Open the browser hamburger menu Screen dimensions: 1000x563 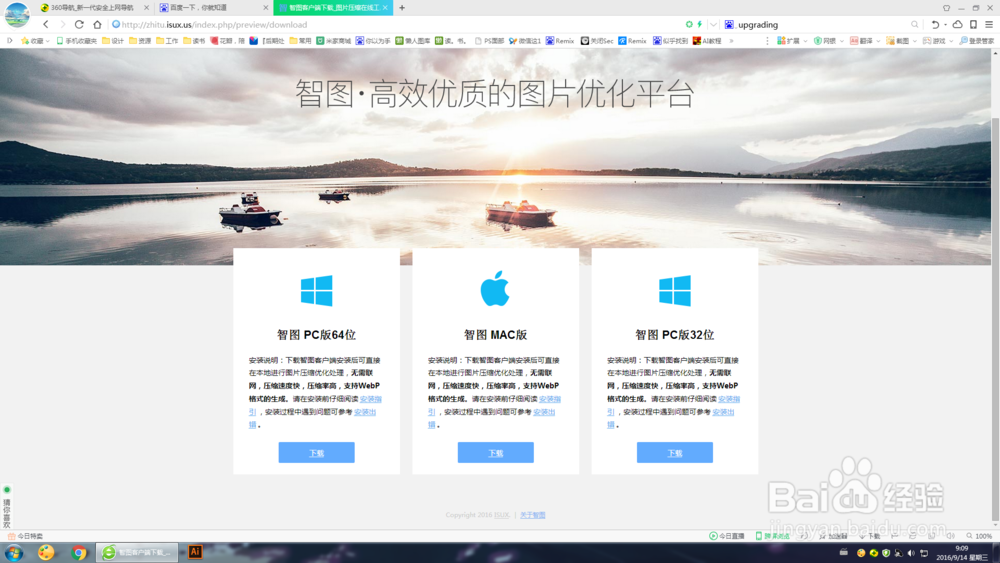click(x=989, y=24)
